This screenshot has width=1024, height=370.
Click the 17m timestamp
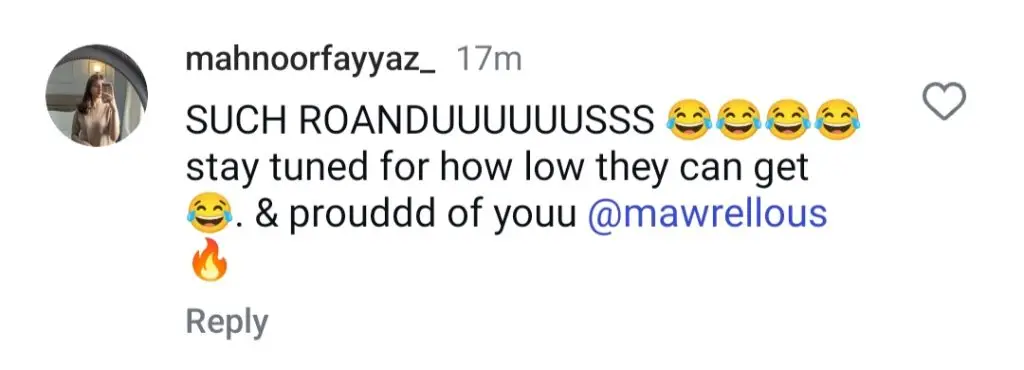point(489,61)
